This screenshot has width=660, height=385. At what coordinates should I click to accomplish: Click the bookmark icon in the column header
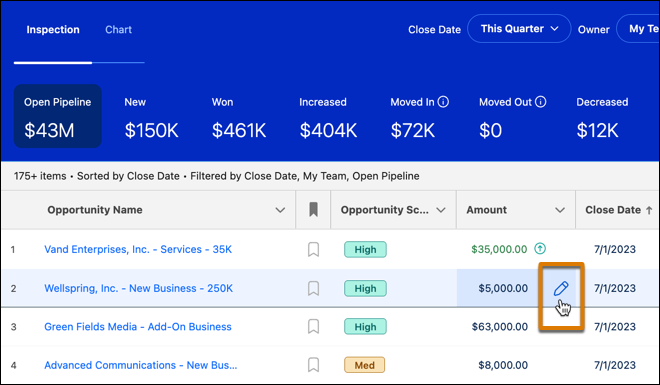coord(313,210)
